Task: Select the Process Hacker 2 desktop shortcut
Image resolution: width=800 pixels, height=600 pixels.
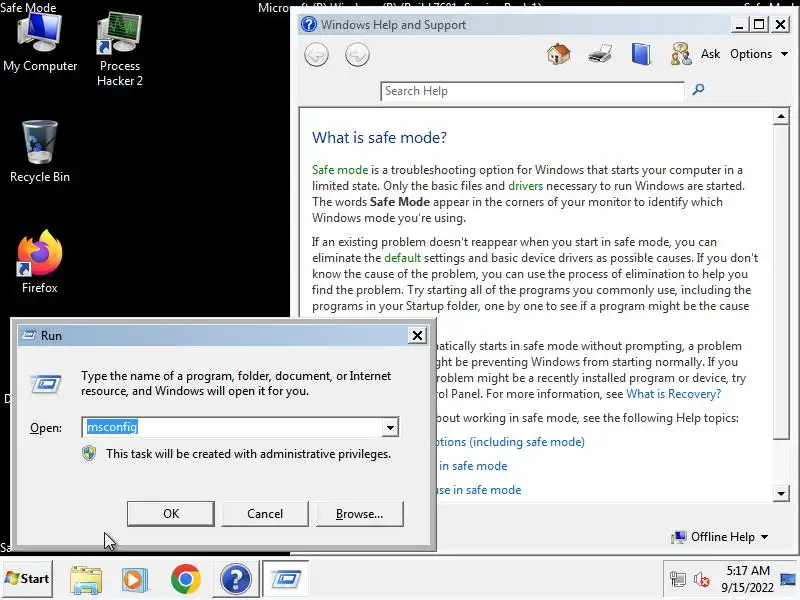Action: [x=119, y=49]
